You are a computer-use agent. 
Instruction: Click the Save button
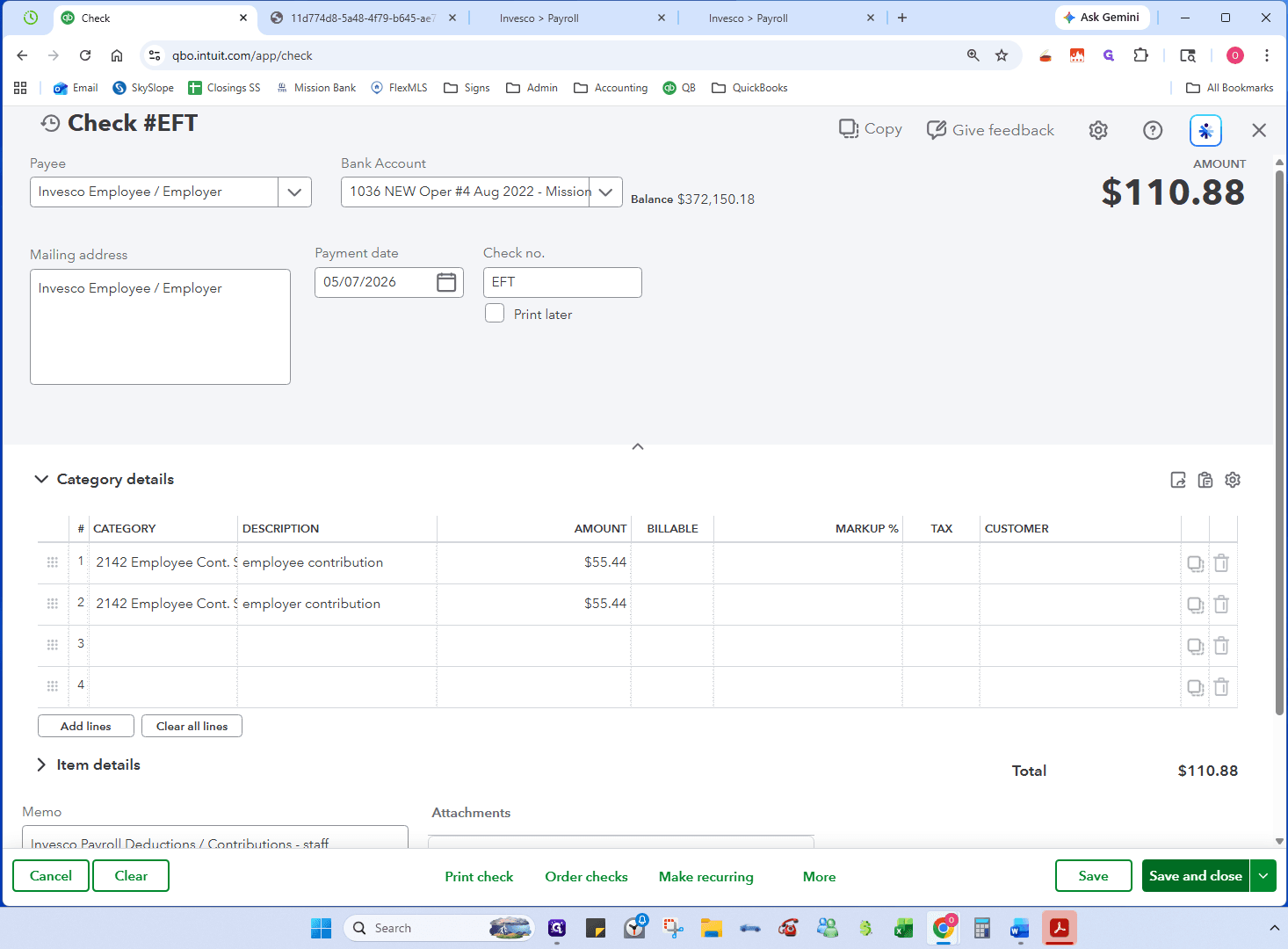click(x=1093, y=876)
